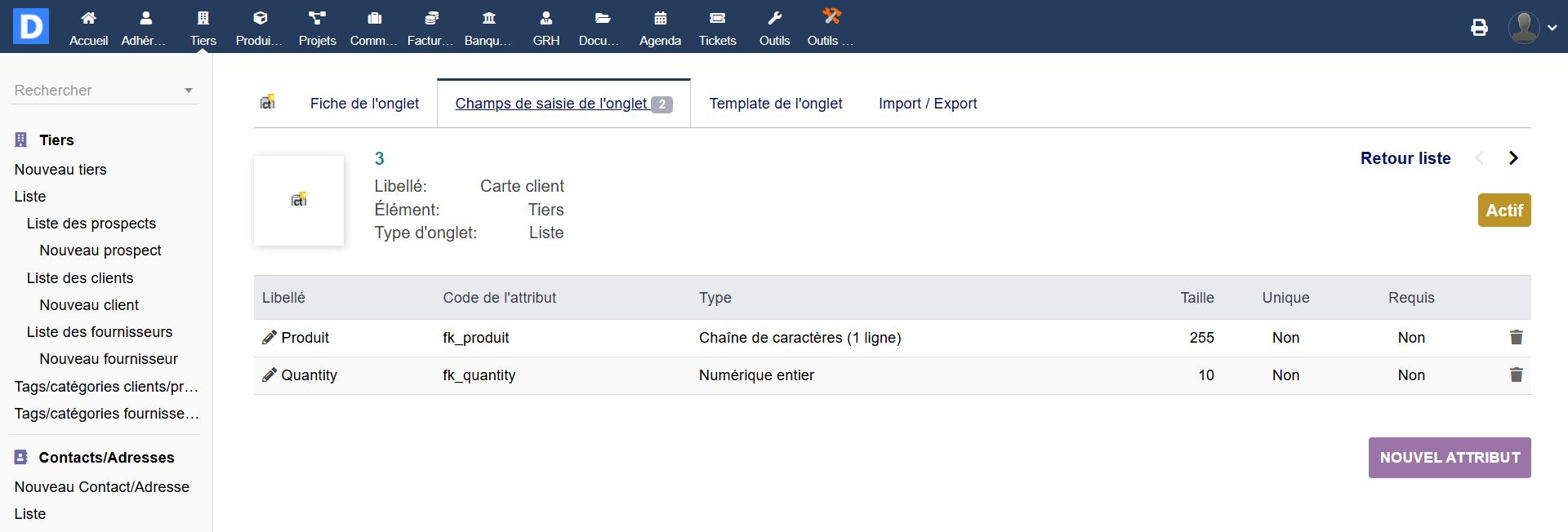Click the print page icon
The width and height of the screenshot is (1568, 532).
(x=1479, y=28)
